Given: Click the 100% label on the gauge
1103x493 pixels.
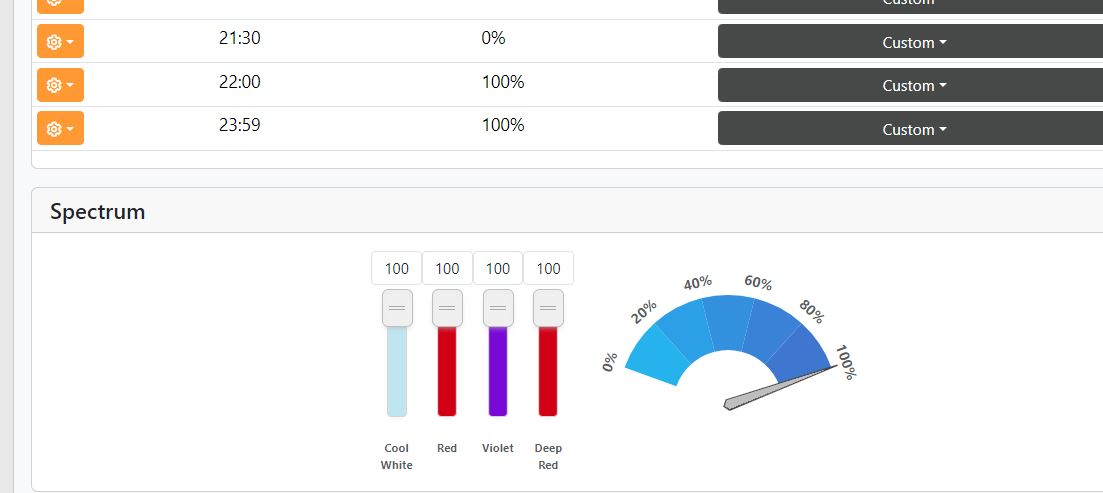Looking at the screenshot, I should tap(846, 362).
